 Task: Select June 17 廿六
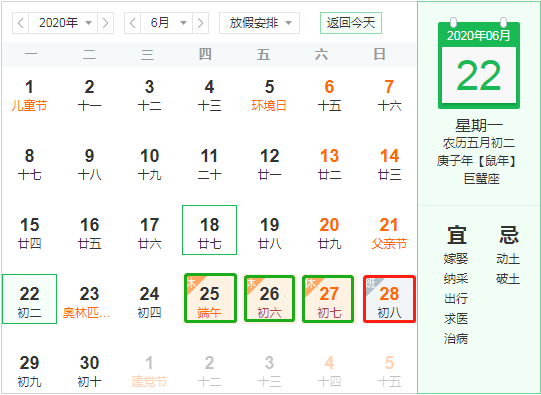(x=149, y=233)
